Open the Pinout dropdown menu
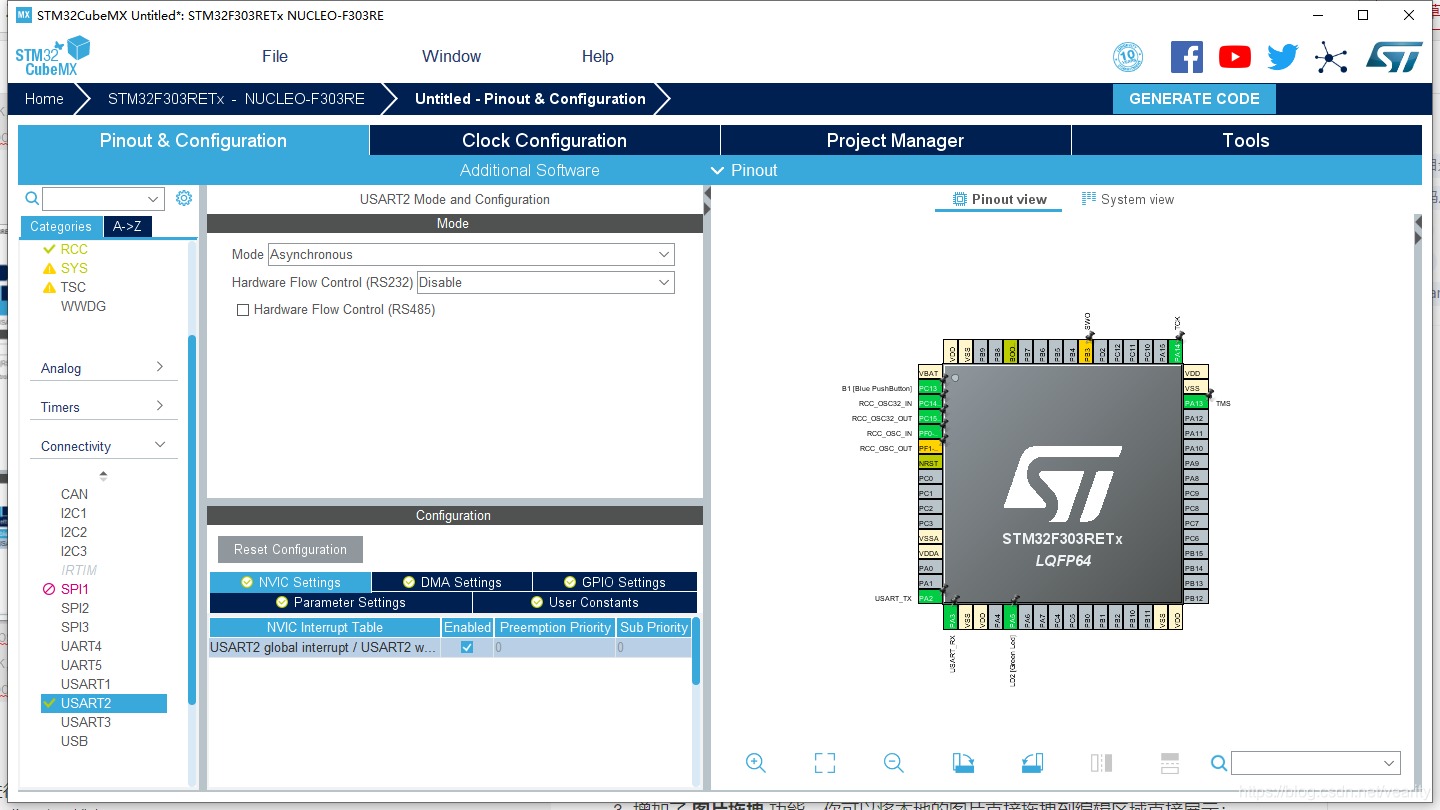The image size is (1440, 810). coord(744,170)
